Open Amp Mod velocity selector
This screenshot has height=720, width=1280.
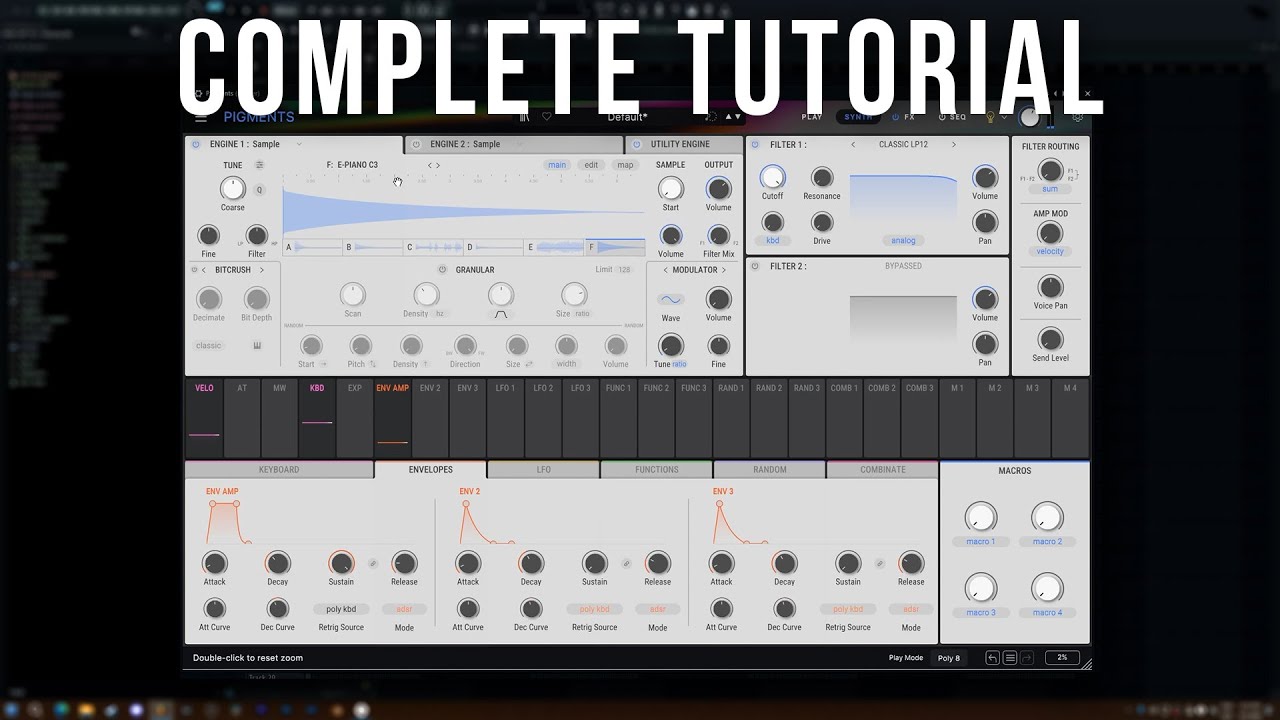click(1050, 252)
